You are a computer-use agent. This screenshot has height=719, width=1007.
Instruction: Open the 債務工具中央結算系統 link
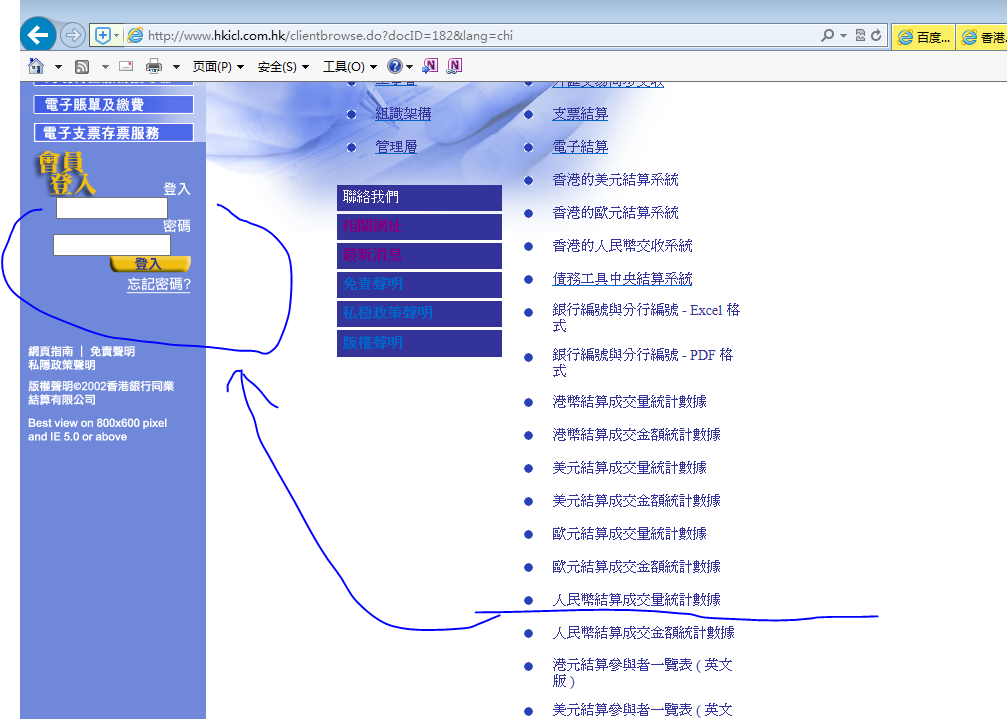[622, 279]
